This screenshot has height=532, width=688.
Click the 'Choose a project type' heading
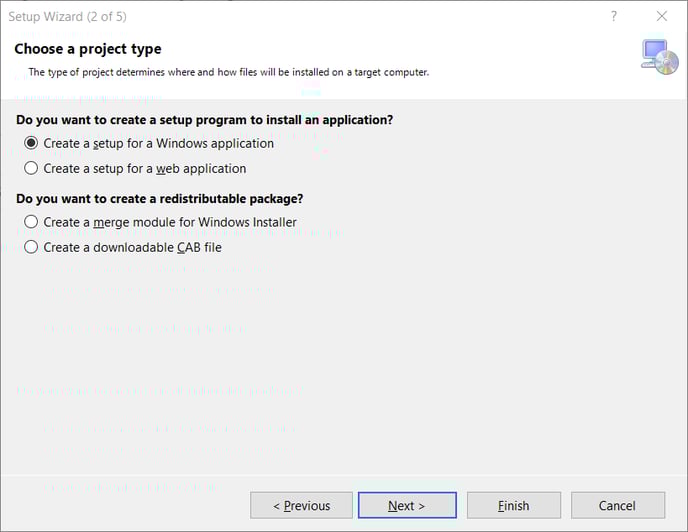(x=88, y=49)
